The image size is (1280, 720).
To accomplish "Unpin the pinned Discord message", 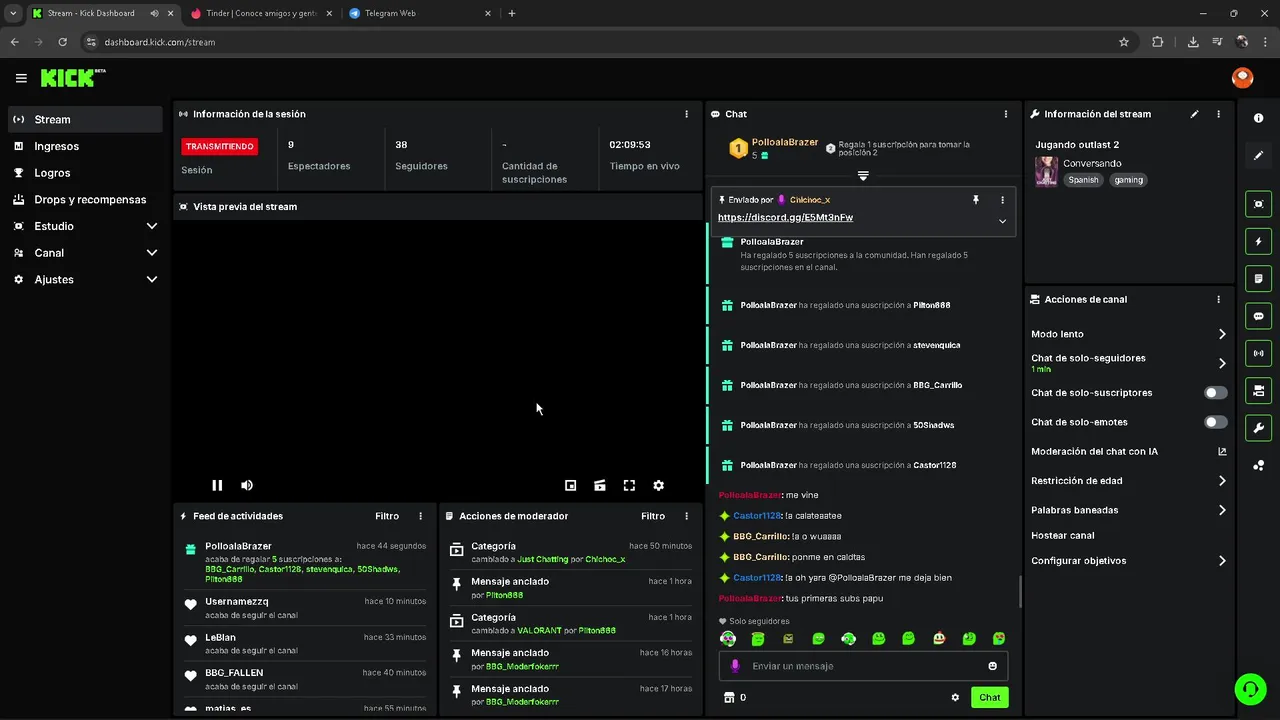I will pyautogui.click(x=976, y=200).
